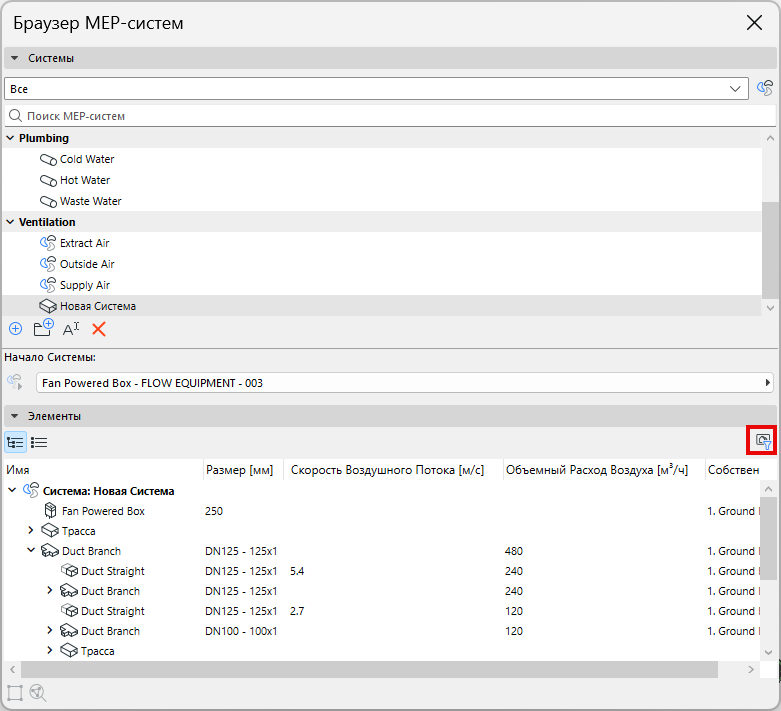Switch elements to flat list view
Screen dimensions: 781x711
click(x=39, y=442)
